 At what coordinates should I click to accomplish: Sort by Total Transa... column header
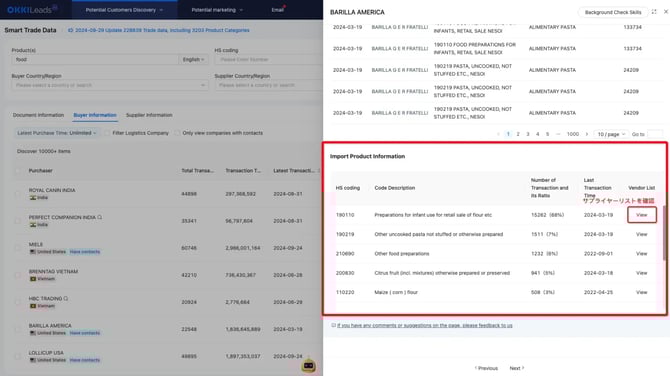pos(197,171)
